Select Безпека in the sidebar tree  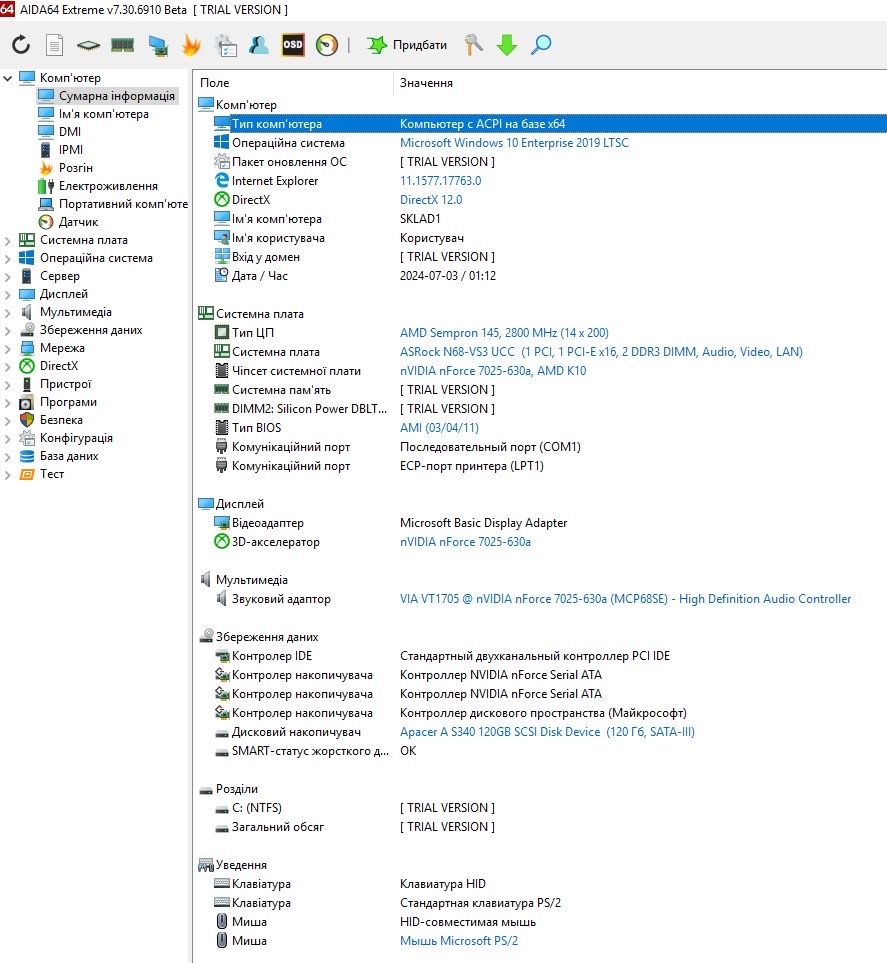pos(61,420)
